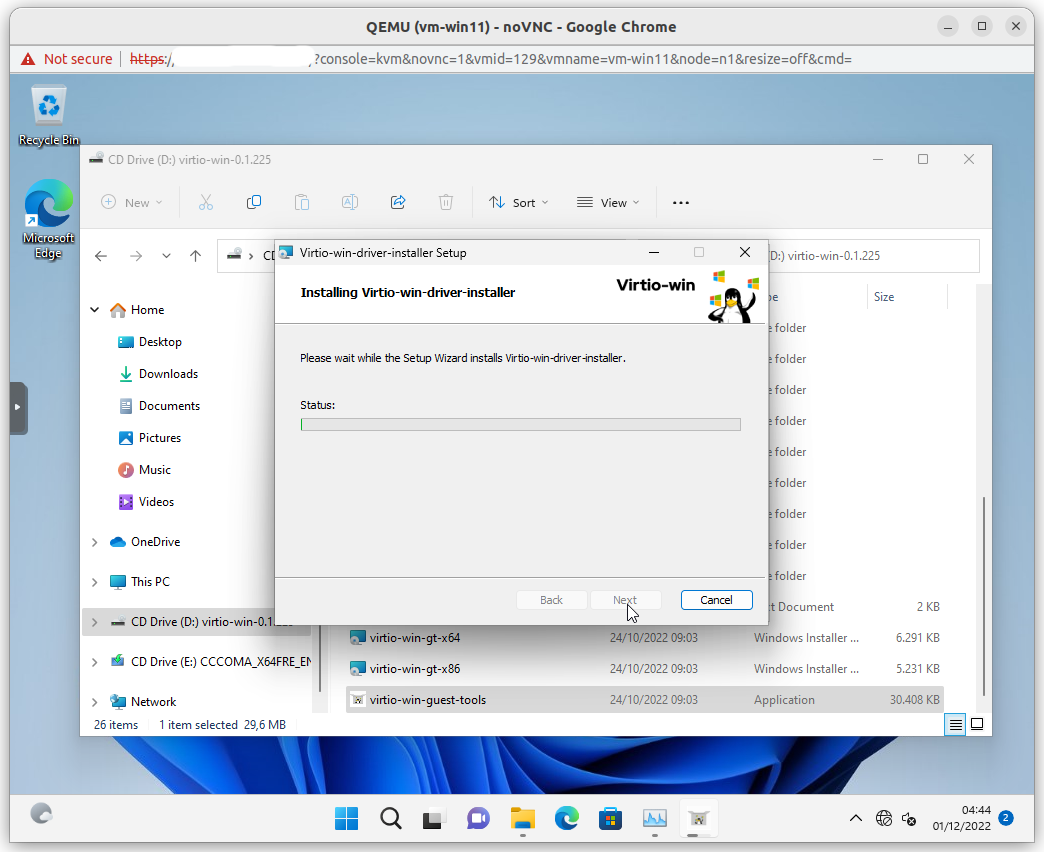Expand the Network tree node
This screenshot has height=852, width=1044.
pyautogui.click(x=95, y=702)
